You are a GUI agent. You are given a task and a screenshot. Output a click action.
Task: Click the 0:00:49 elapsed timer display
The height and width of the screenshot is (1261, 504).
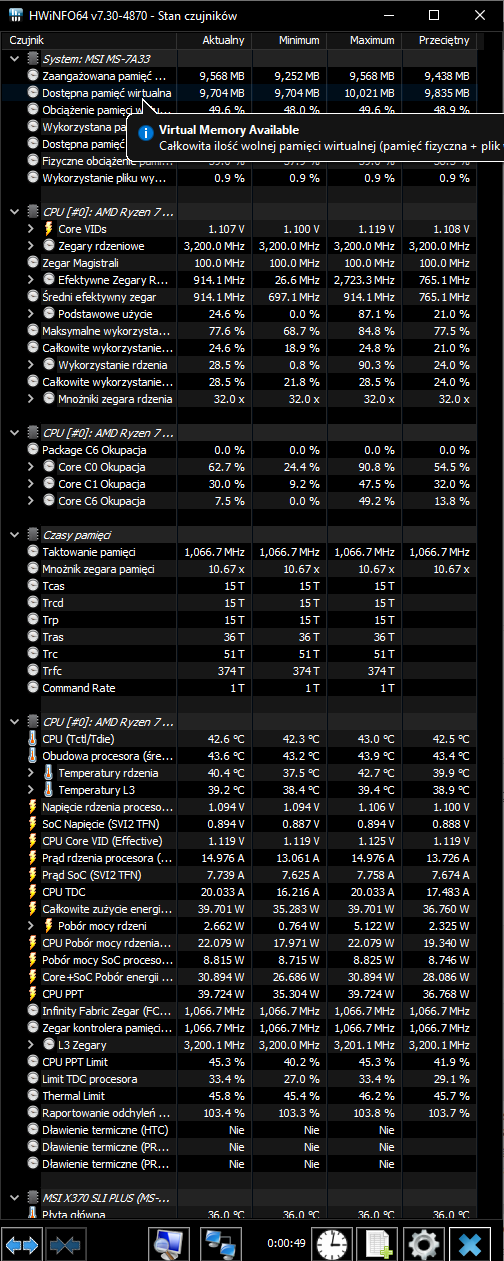coord(285,1244)
